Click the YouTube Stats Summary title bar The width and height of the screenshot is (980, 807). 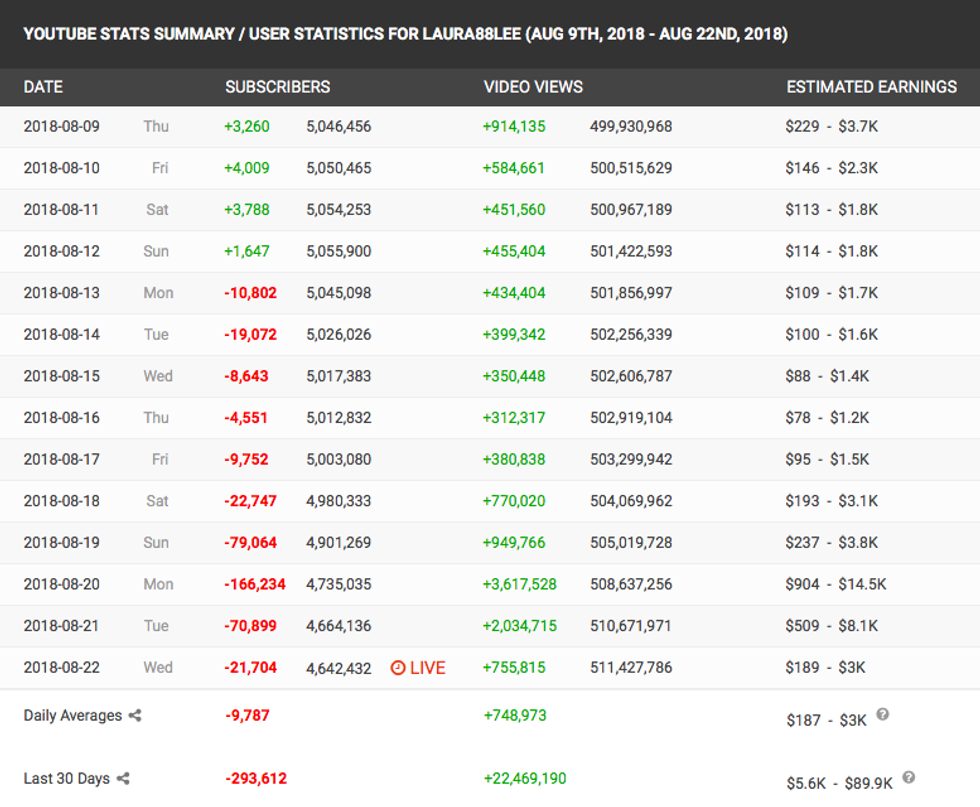(x=405, y=34)
